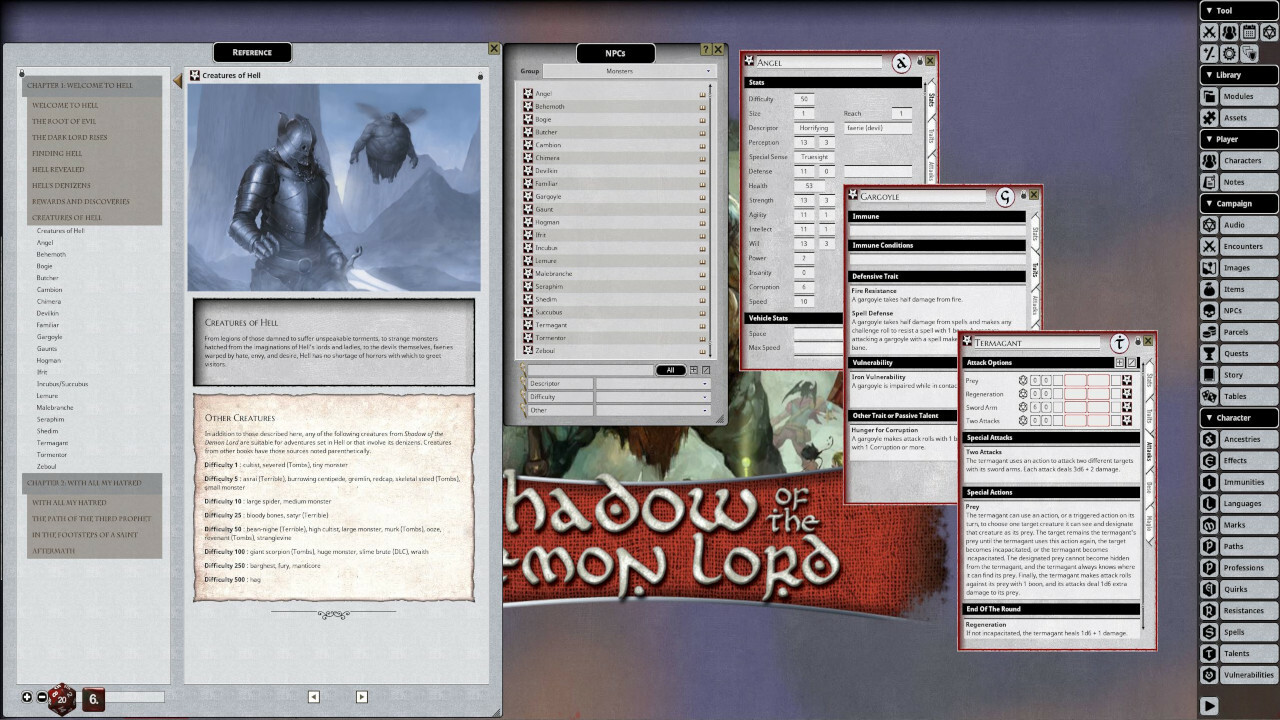Select Gargoyle in the NPCs list
Viewport: 1280px width, 720px height.
point(547,196)
